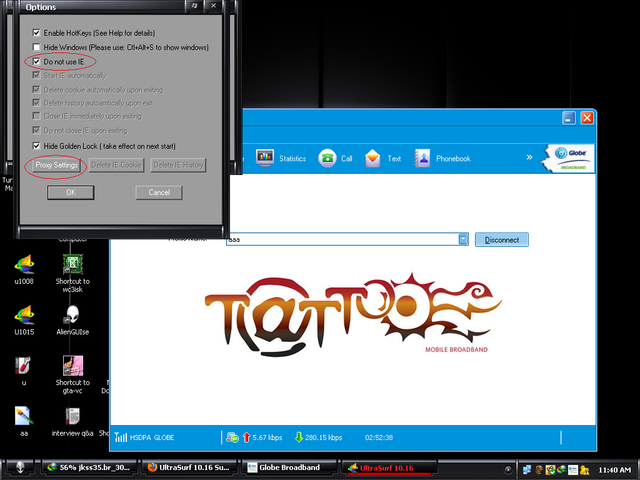
Task: Open the Statistics icon in Globe Broadband
Action: (x=264, y=158)
